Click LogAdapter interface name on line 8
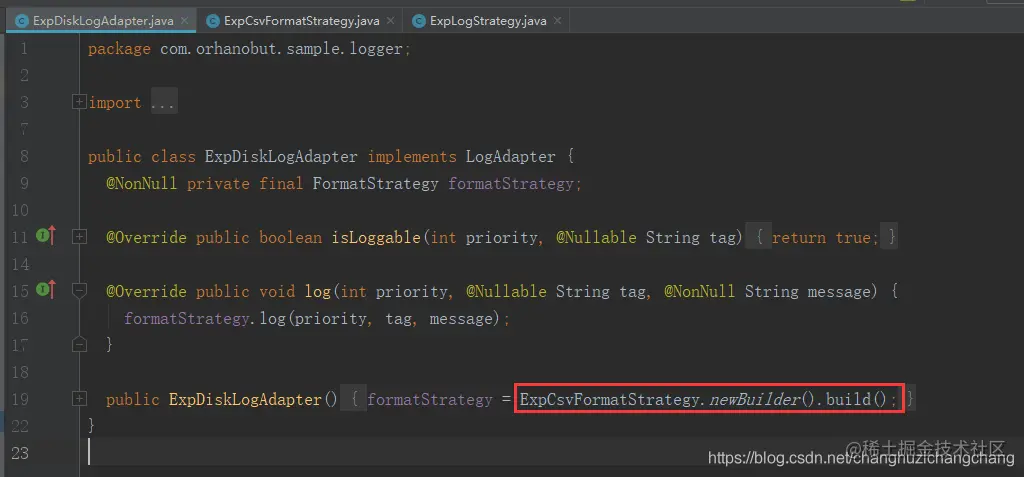This screenshot has width=1024, height=477. tap(511, 157)
